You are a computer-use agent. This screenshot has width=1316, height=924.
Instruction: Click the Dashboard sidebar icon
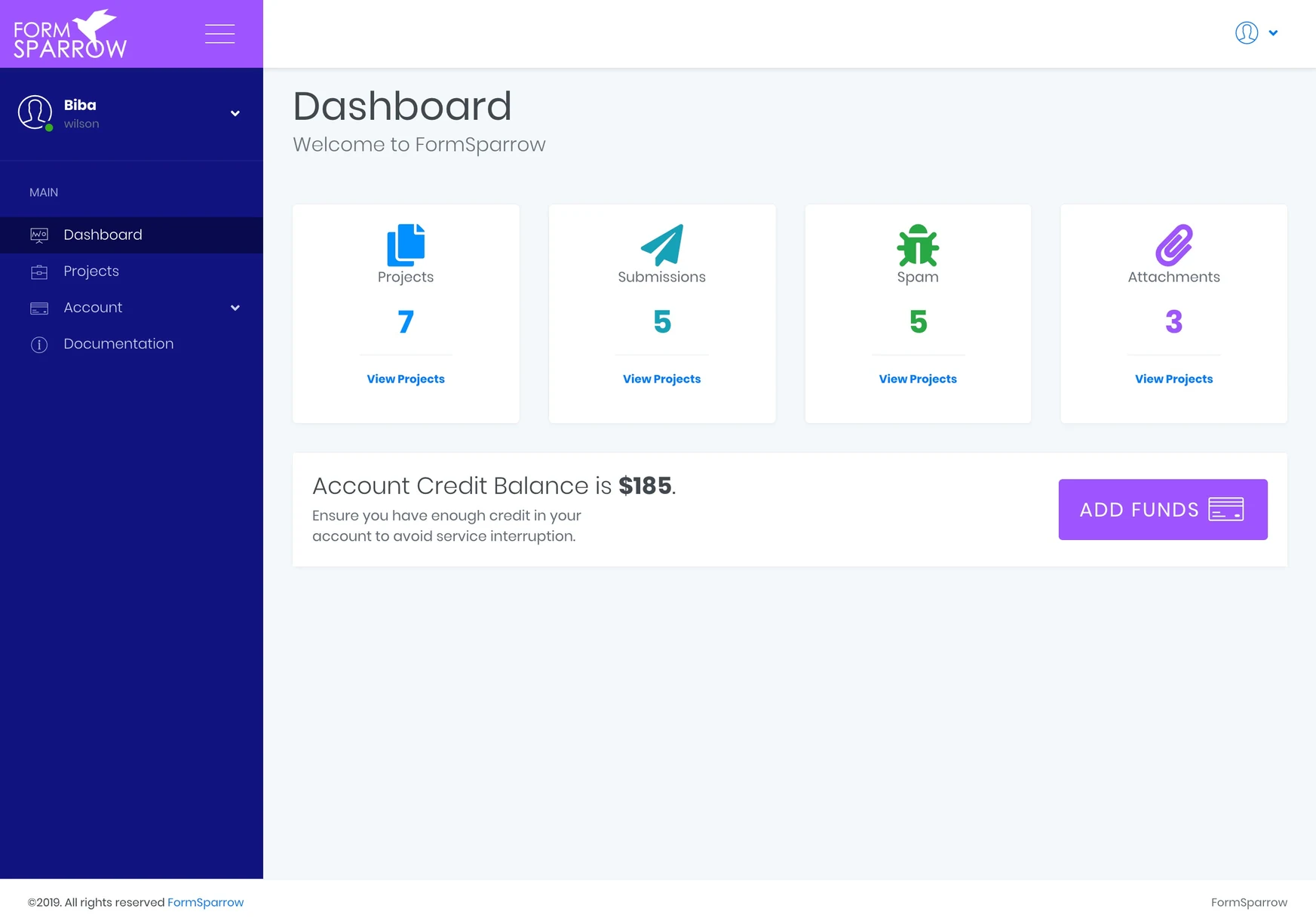[39, 235]
